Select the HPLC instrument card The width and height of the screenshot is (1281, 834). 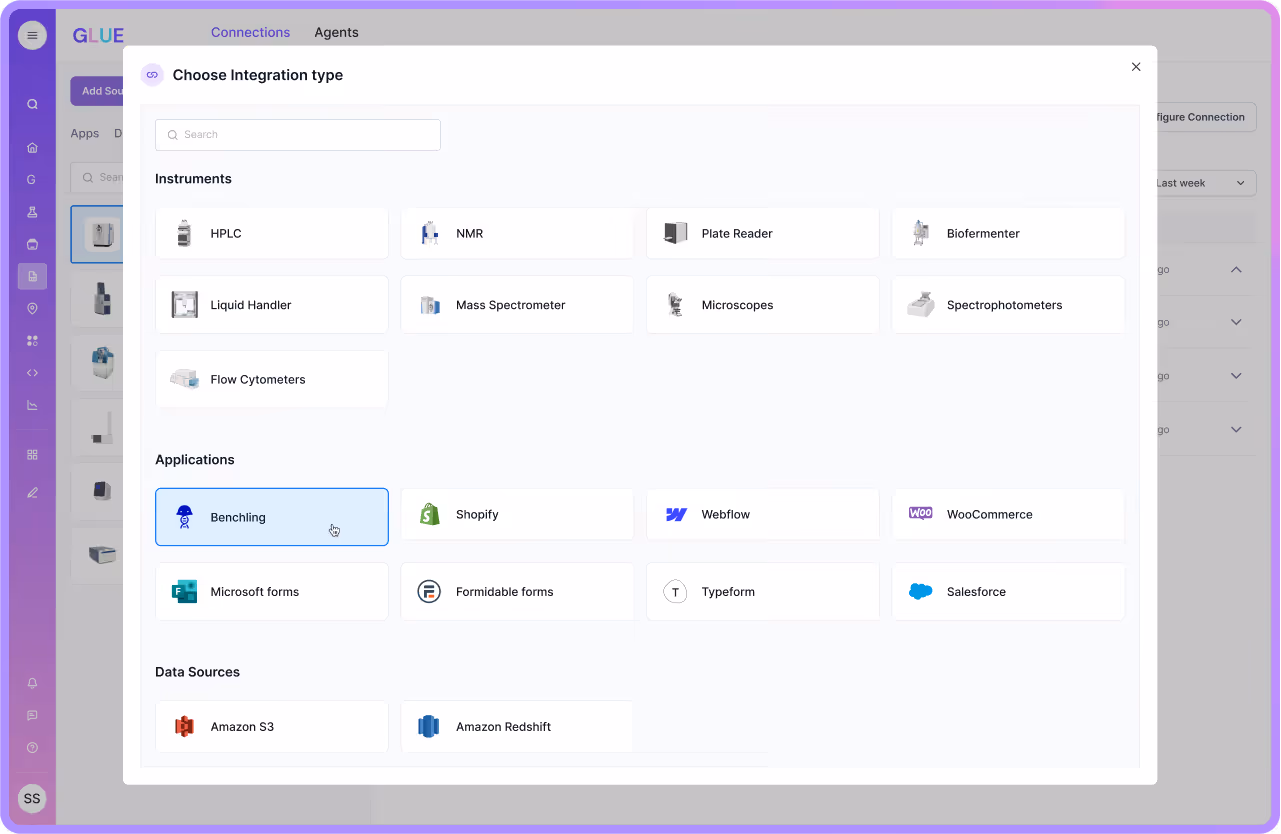pos(272,233)
